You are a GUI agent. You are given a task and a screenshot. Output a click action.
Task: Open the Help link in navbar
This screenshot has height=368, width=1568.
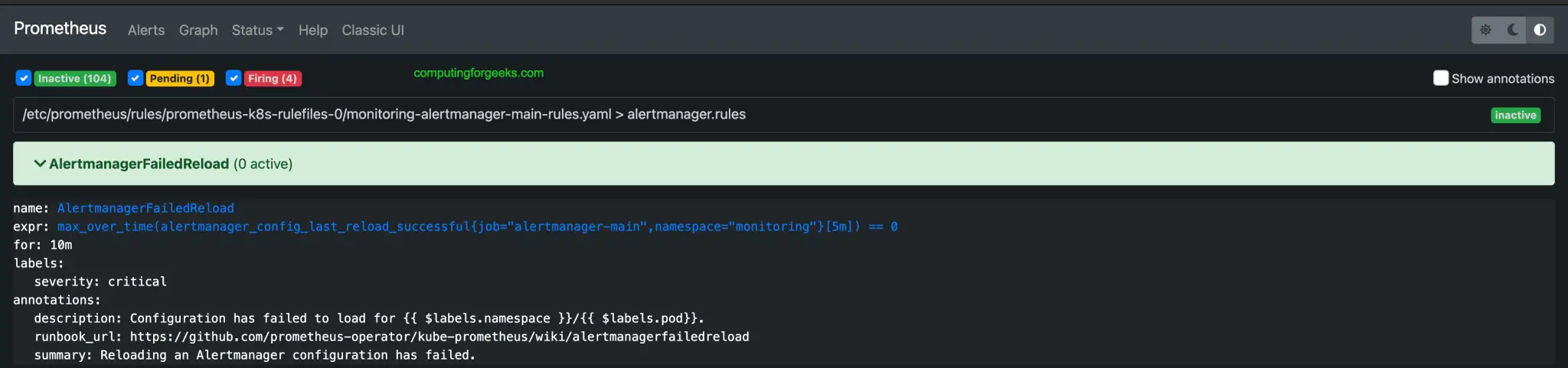[x=312, y=30]
